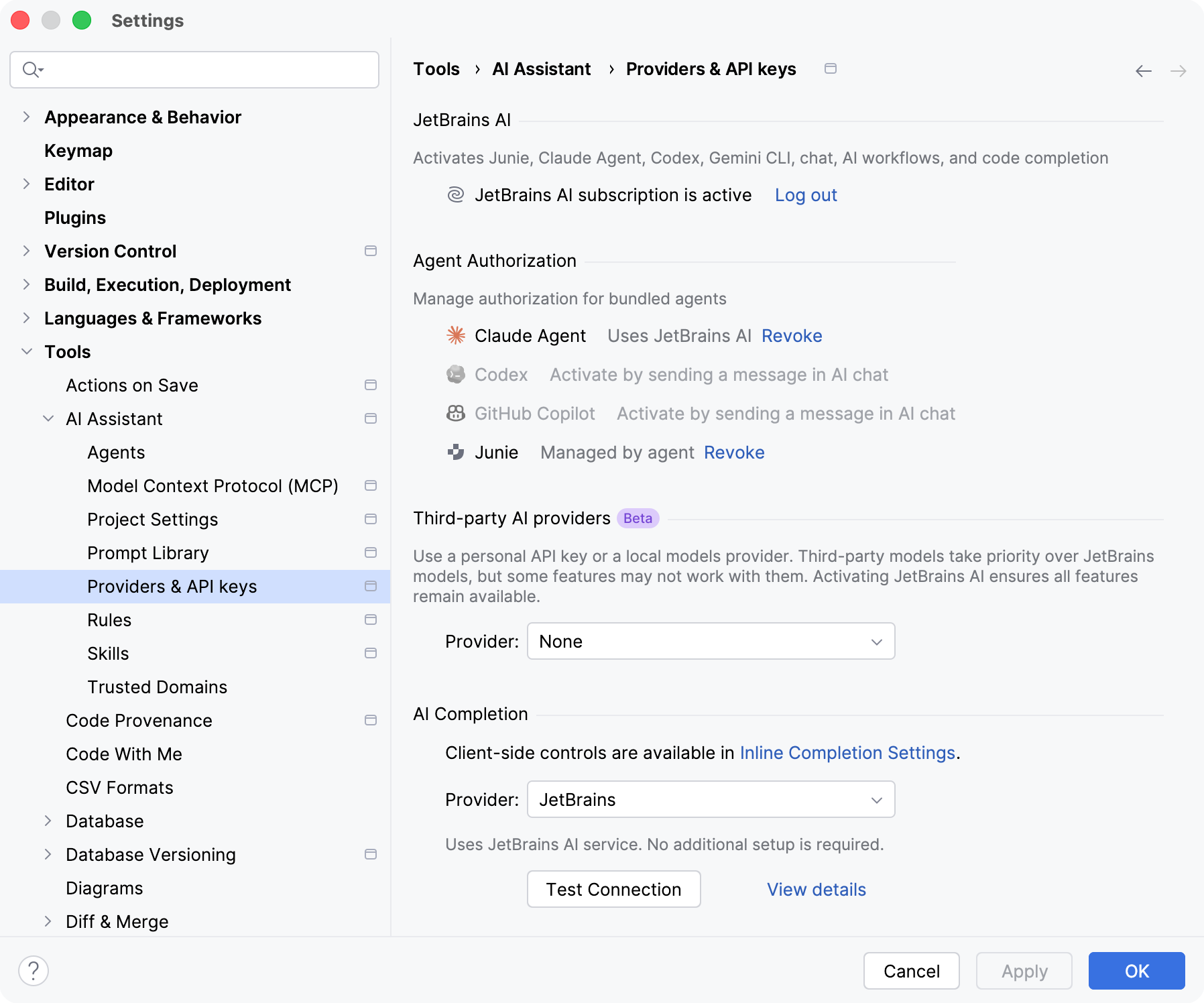
Task: Focus the settings search field
Action: tap(194, 69)
